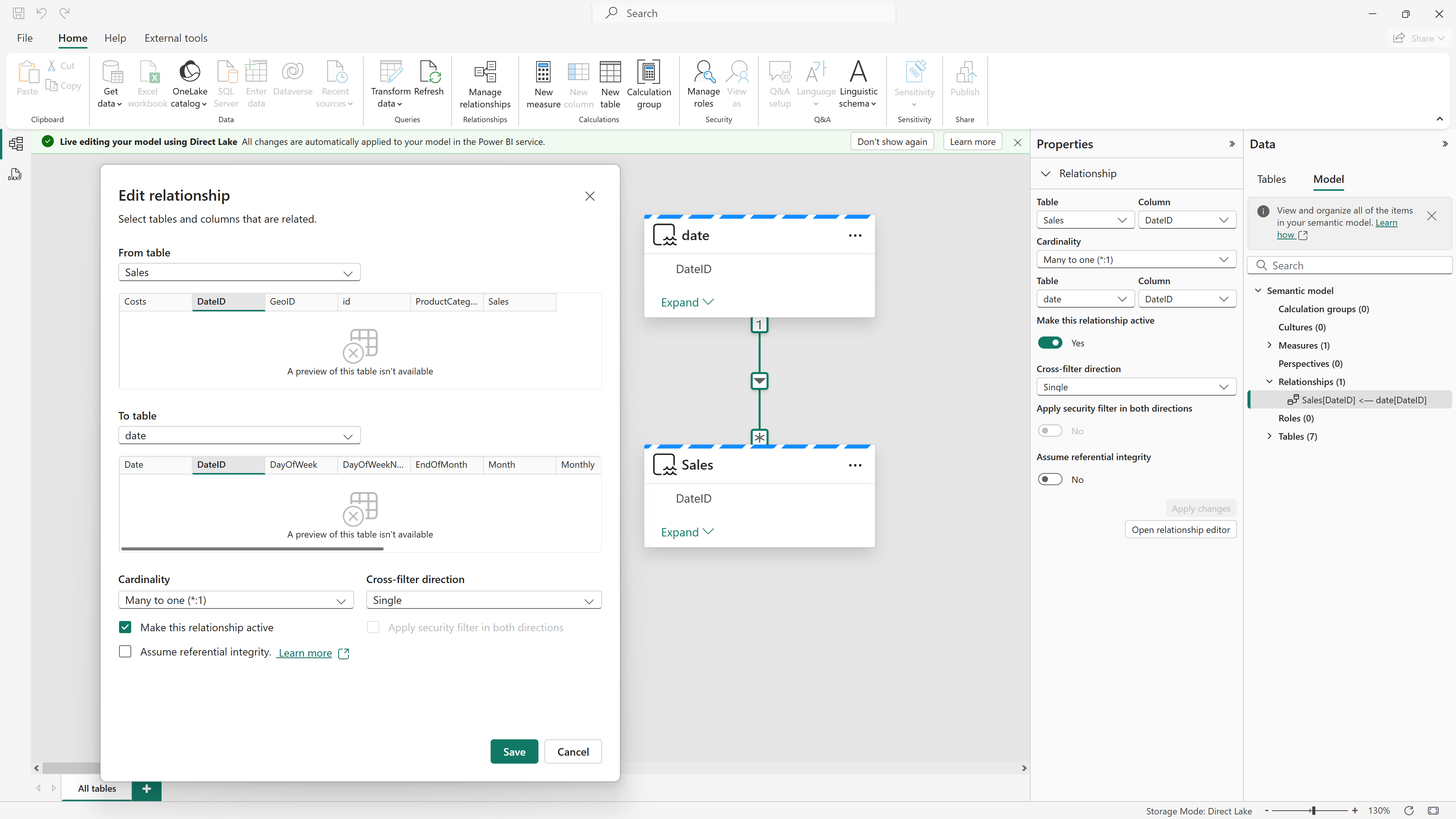Open the File menu
1456x819 pixels.
[25, 38]
